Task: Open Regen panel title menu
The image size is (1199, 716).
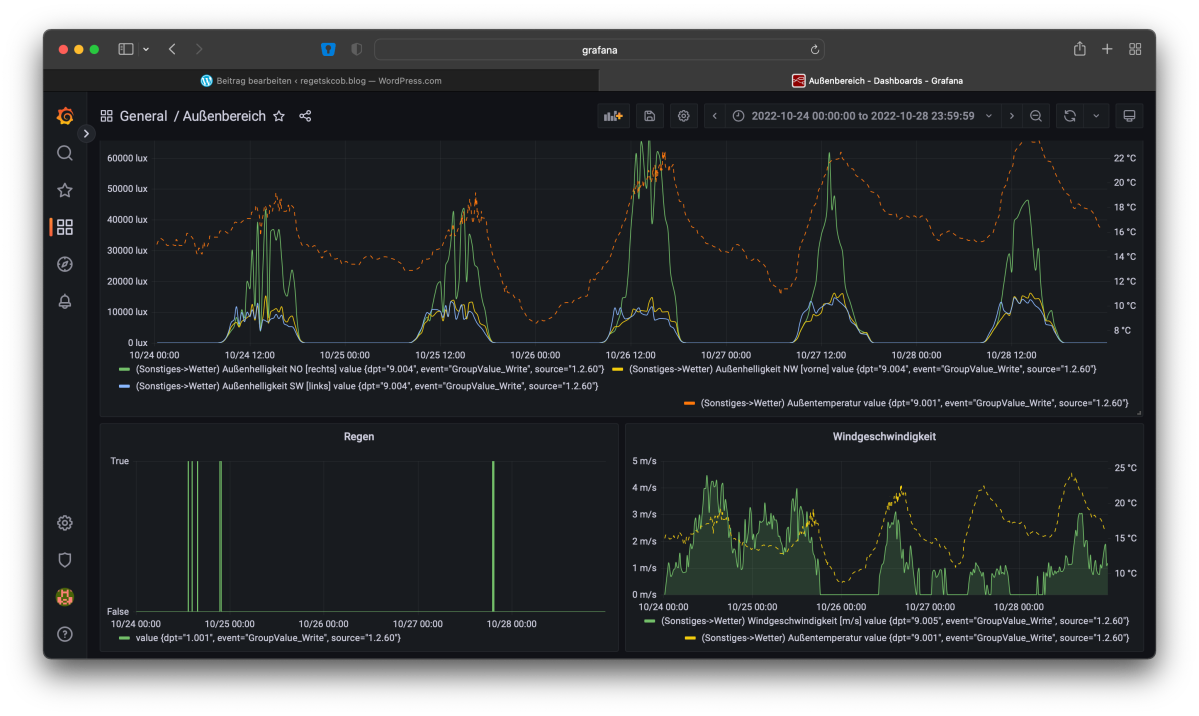Action: pyautogui.click(x=359, y=436)
